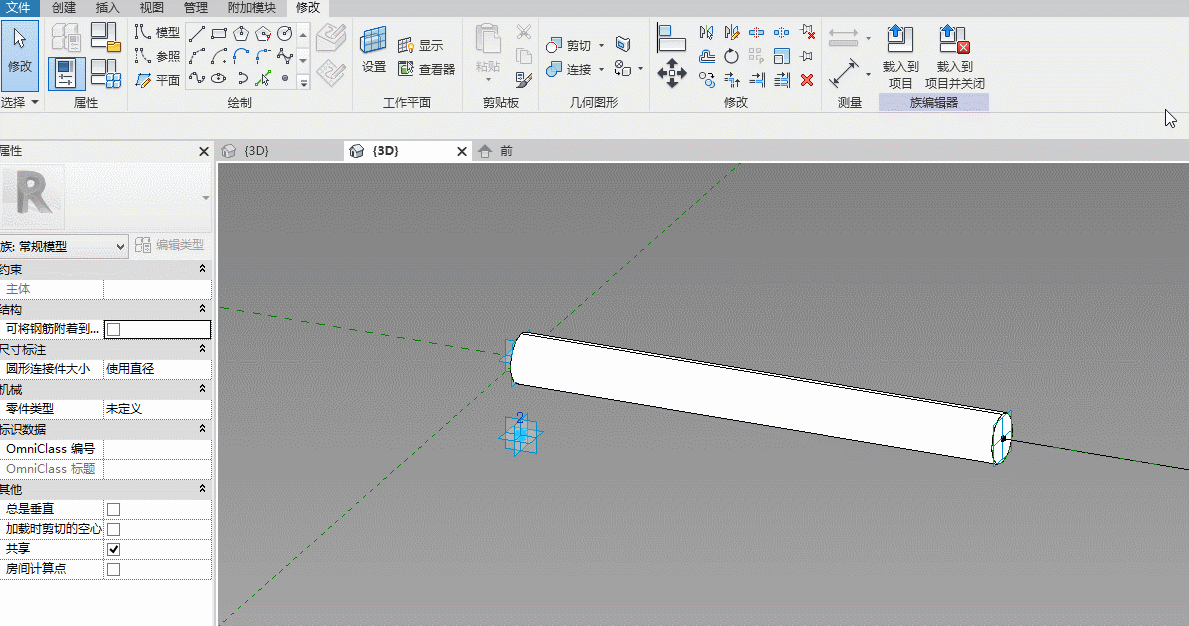The height and width of the screenshot is (626, 1189).
Task: Expand the draw gallery more arrow
Action: click(x=303, y=83)
